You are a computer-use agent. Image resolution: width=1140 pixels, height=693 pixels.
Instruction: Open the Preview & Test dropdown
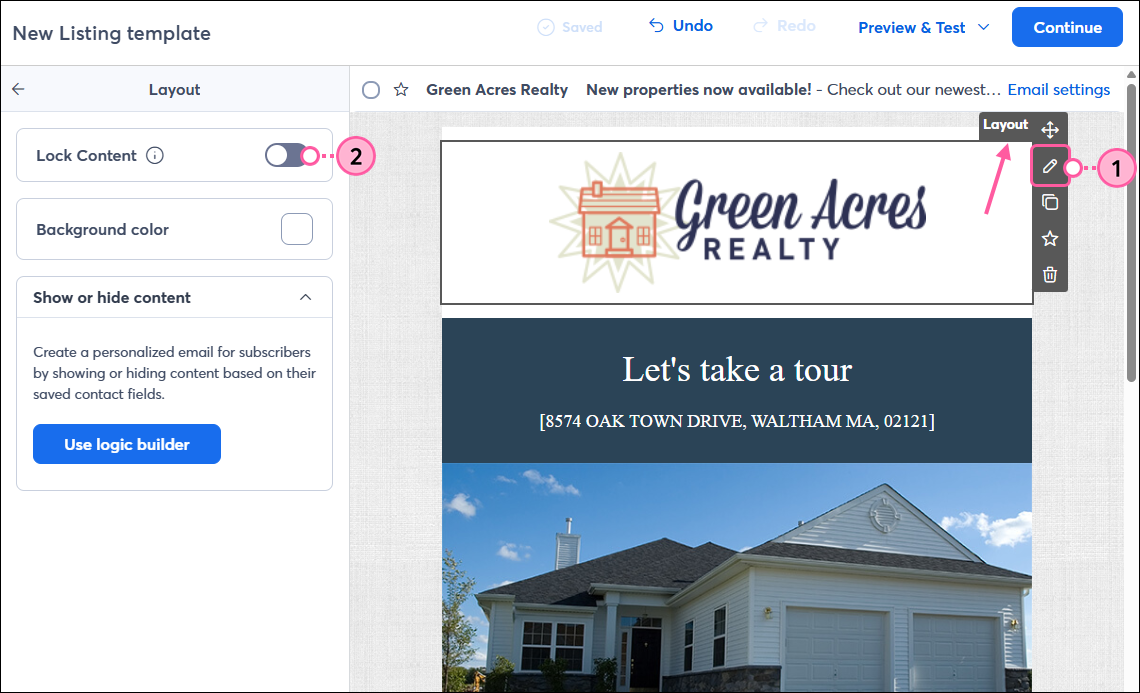coord(923,28)
